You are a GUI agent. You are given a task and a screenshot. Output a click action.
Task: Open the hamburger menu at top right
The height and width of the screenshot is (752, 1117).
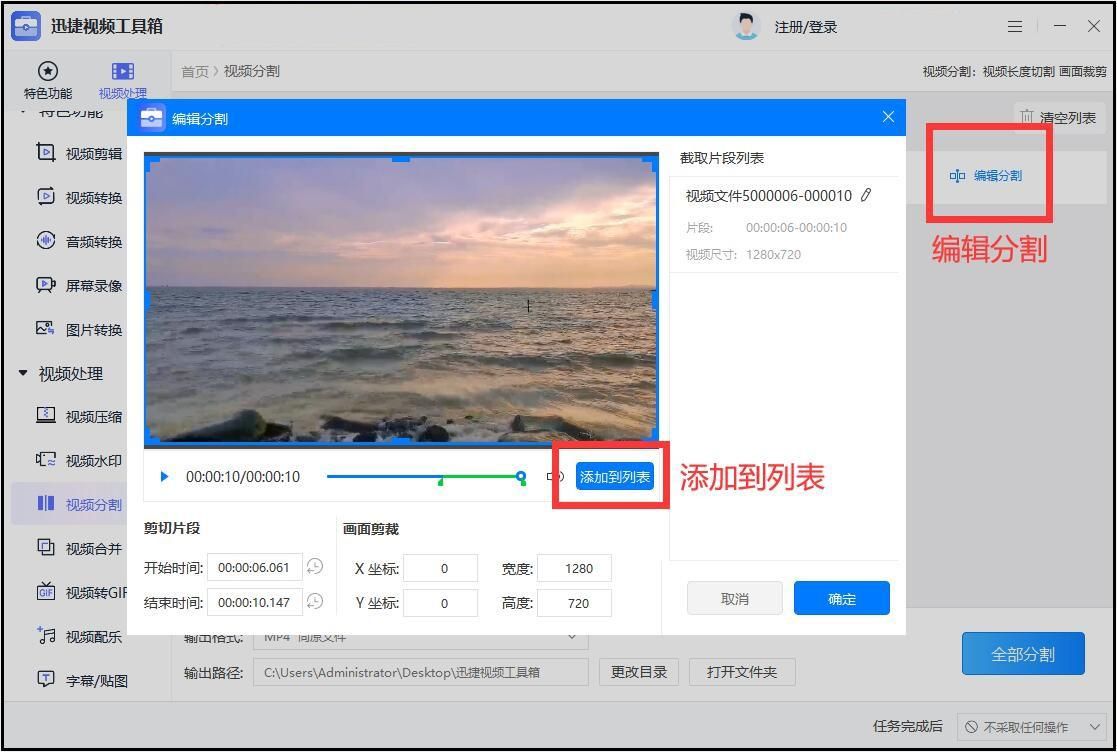(1014, 26)
